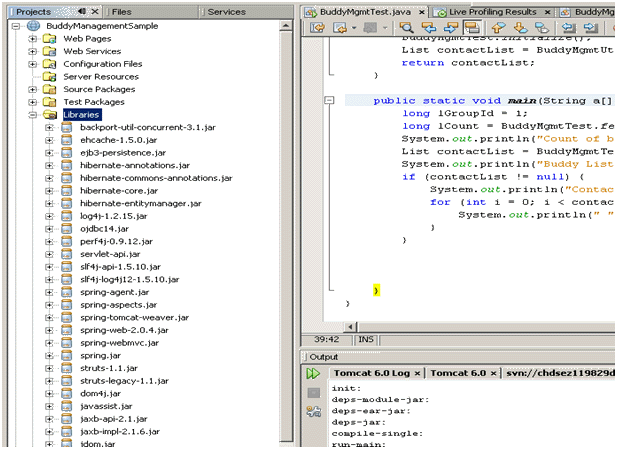Collapse the BuddyManagementSample project node
Screen dimensions: 617x449
point(16,26)
